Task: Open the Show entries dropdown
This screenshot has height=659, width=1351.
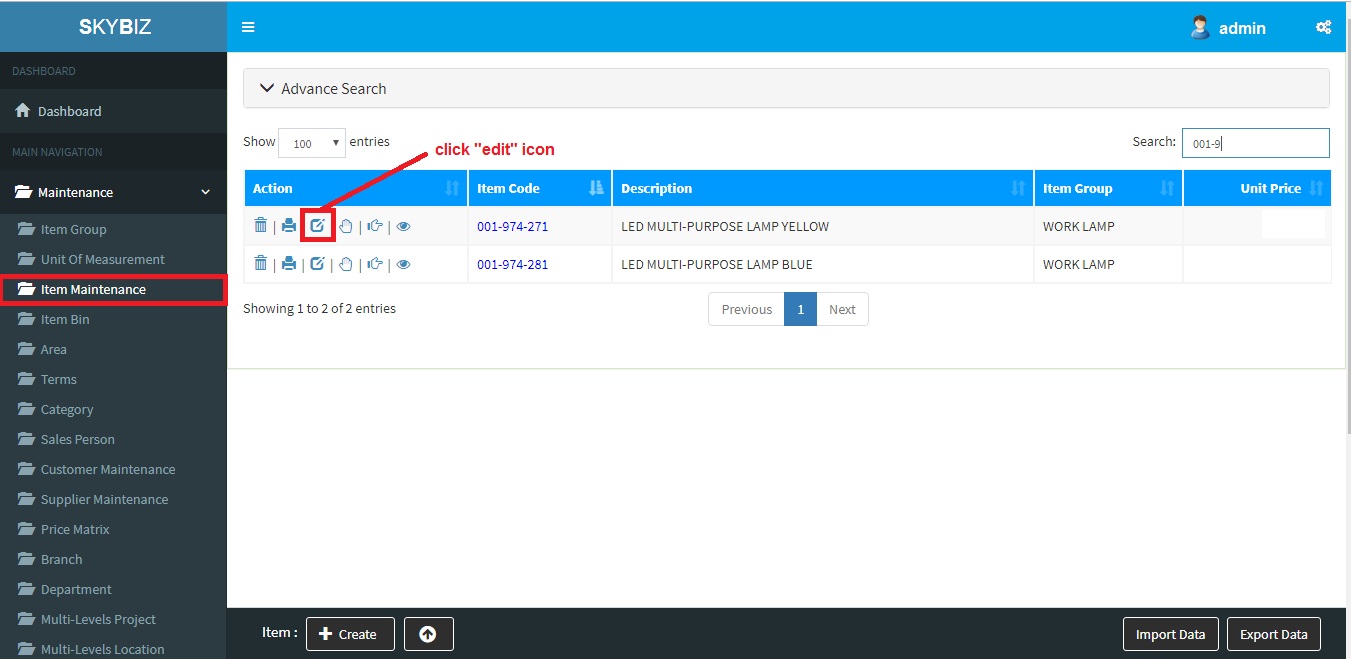Action: pyautogui.click(x=311, y=143)
